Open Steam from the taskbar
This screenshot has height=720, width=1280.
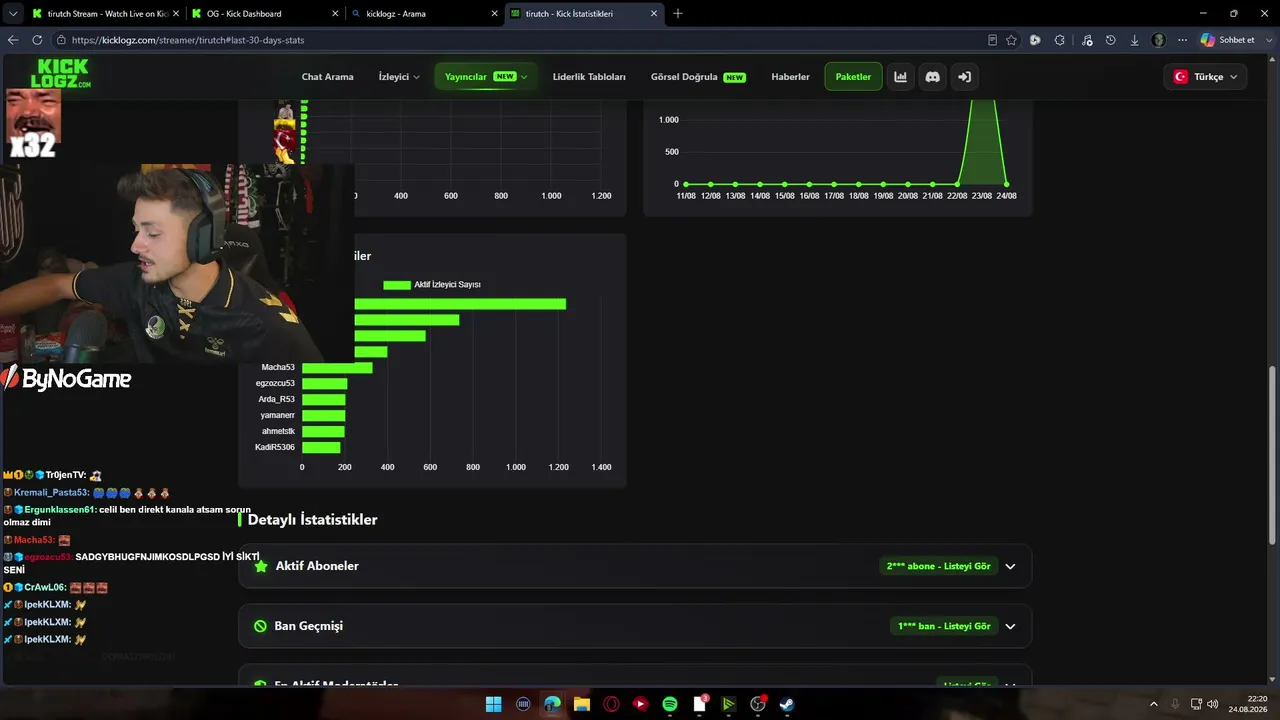pos(787,704)
